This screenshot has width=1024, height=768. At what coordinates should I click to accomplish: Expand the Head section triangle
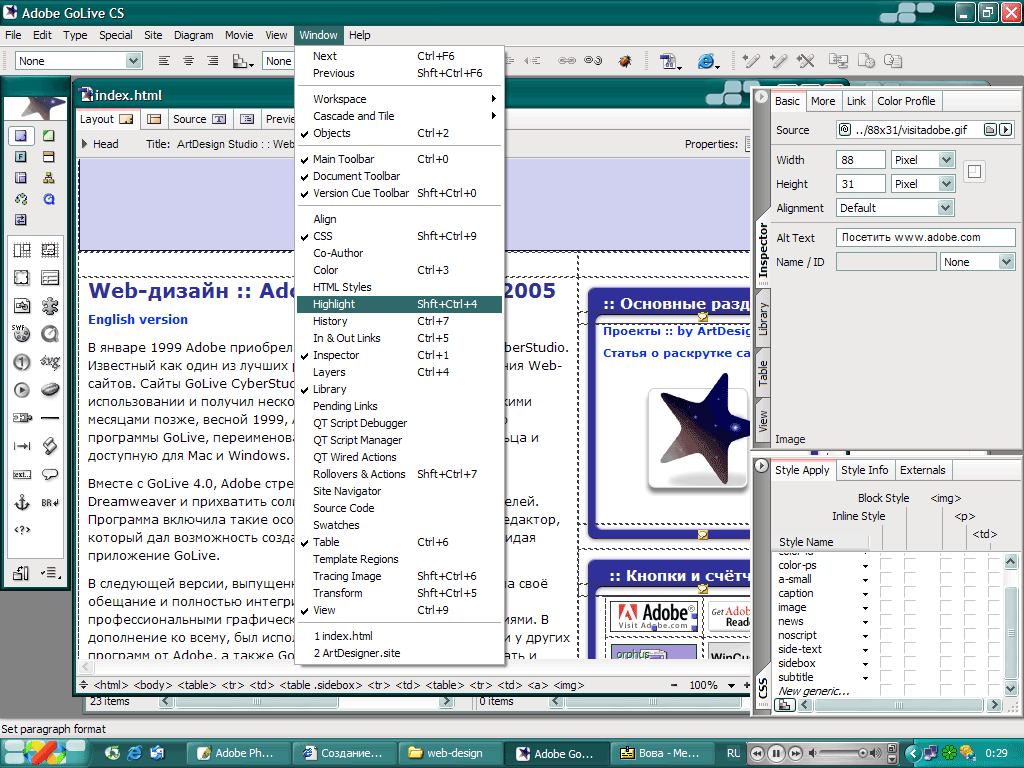[x=84, y=144]
